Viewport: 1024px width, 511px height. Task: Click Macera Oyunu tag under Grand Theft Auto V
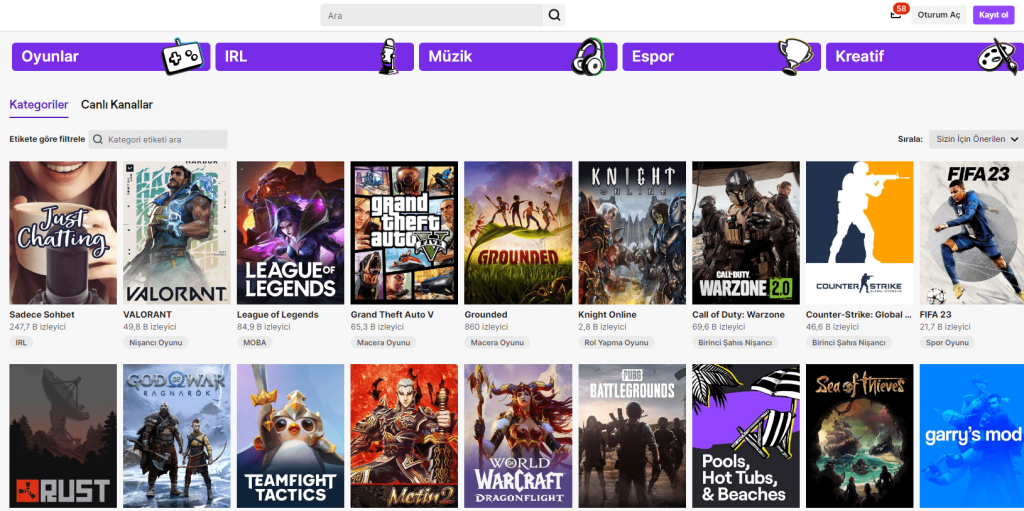tap(383, 342)
